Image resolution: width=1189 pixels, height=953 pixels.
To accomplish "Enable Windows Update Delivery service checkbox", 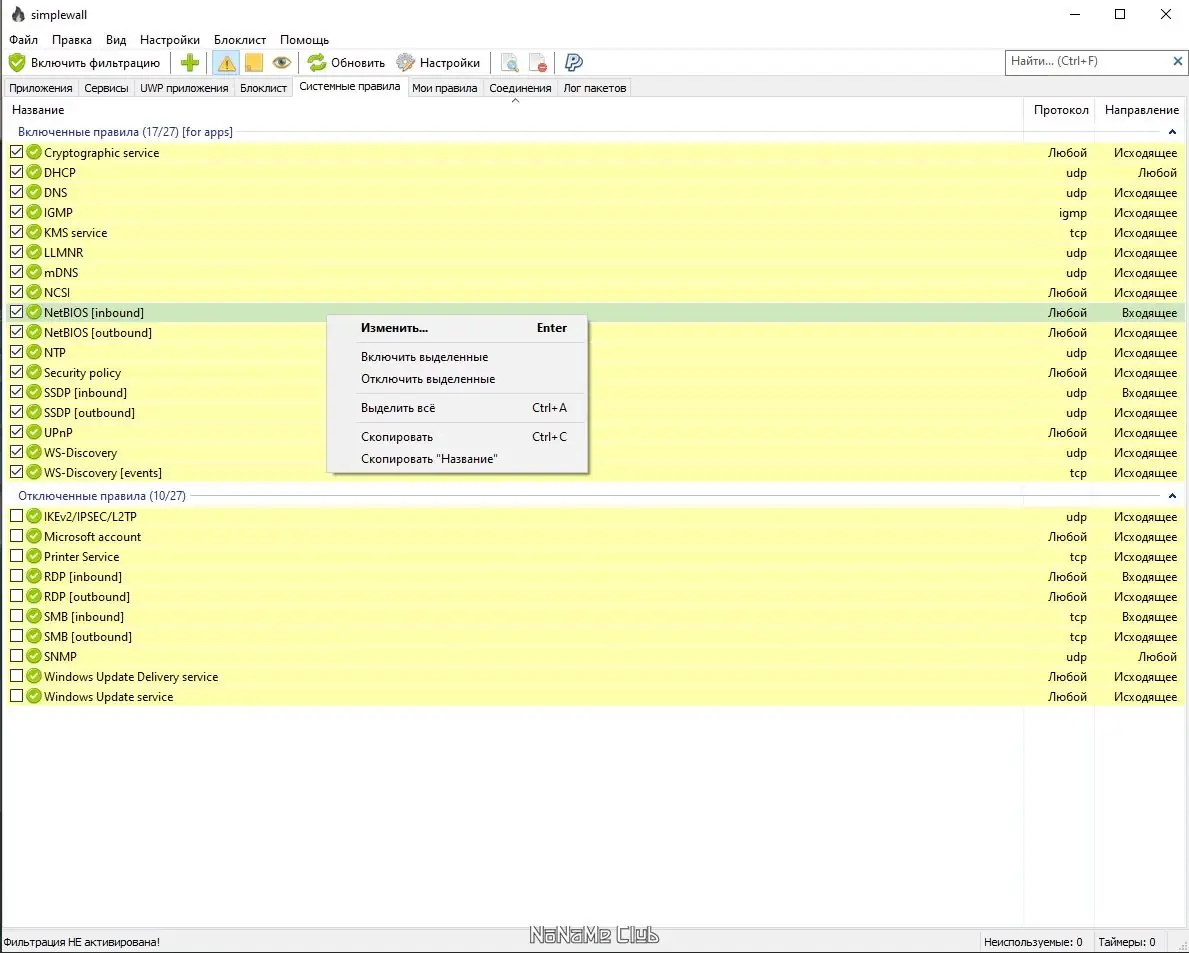I will 17,676.
